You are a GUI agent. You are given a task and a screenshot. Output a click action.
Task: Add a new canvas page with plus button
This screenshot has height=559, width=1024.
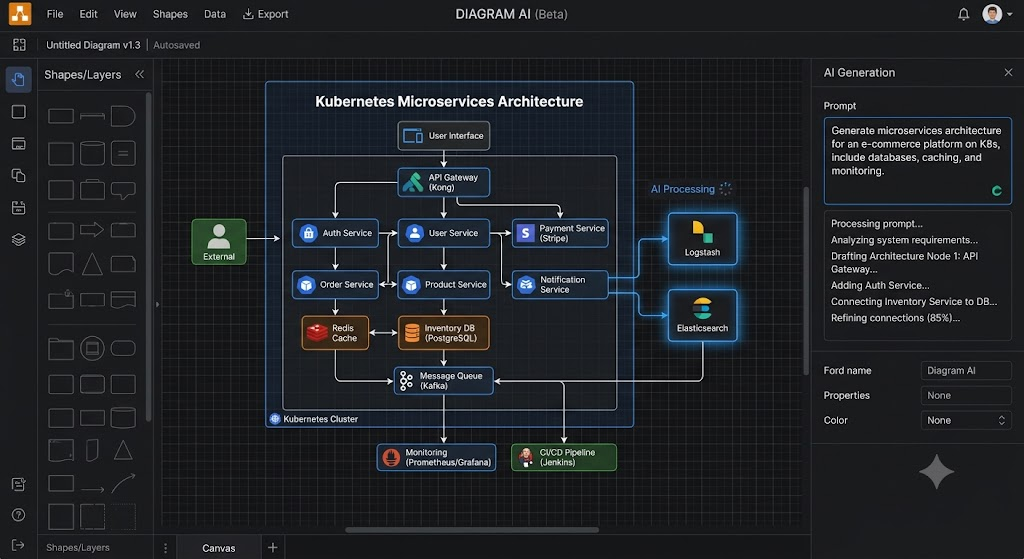(x=272, y=548)
